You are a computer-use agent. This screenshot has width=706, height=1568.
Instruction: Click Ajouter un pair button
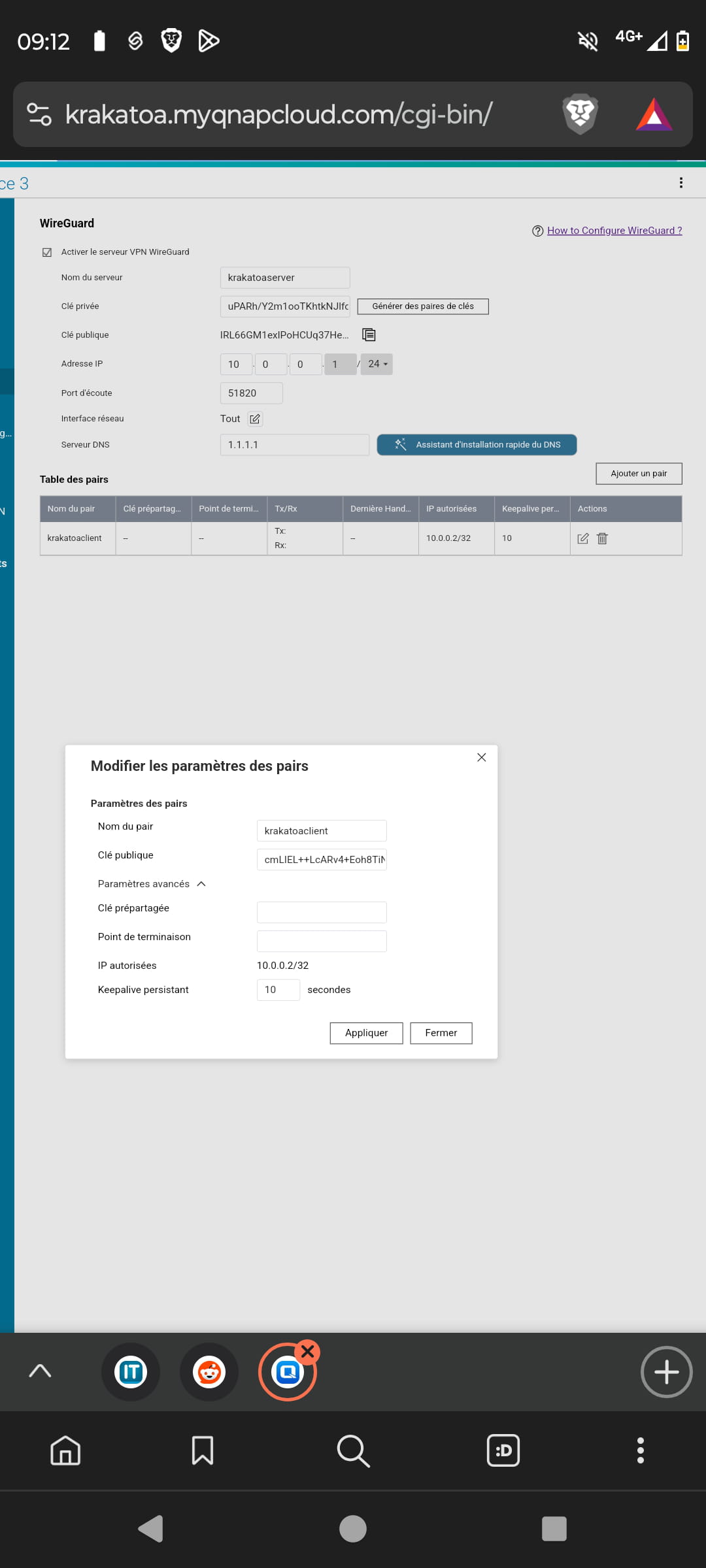pos(639,474)
